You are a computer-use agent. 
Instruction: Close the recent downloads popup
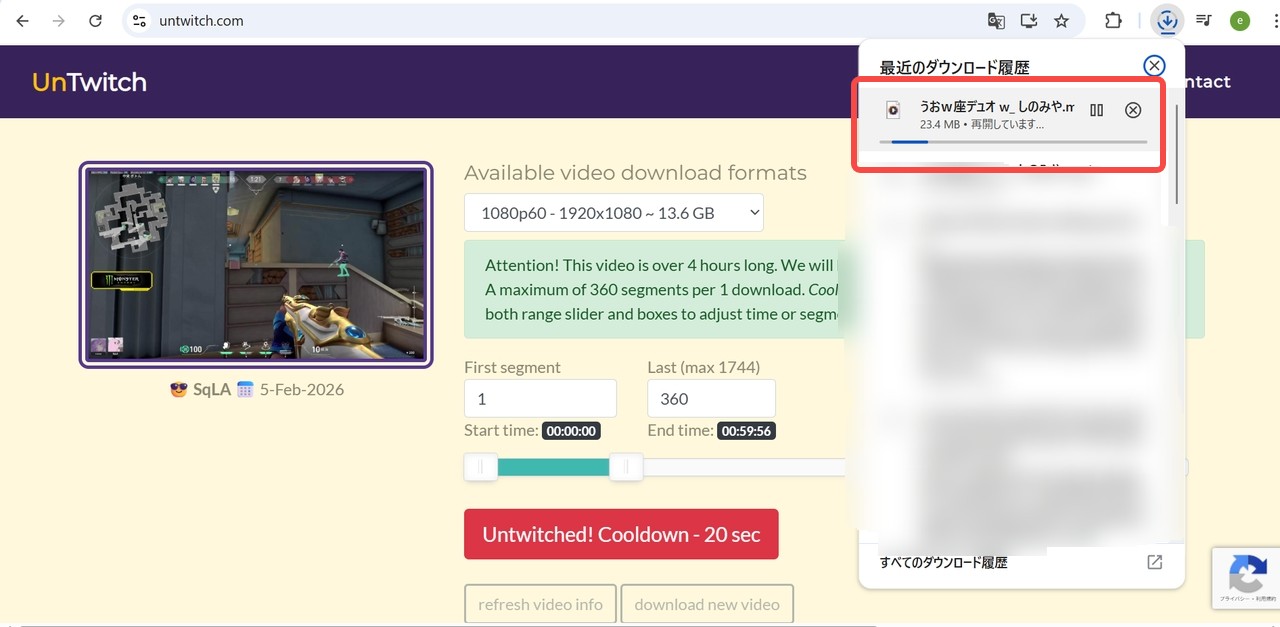1154,66
